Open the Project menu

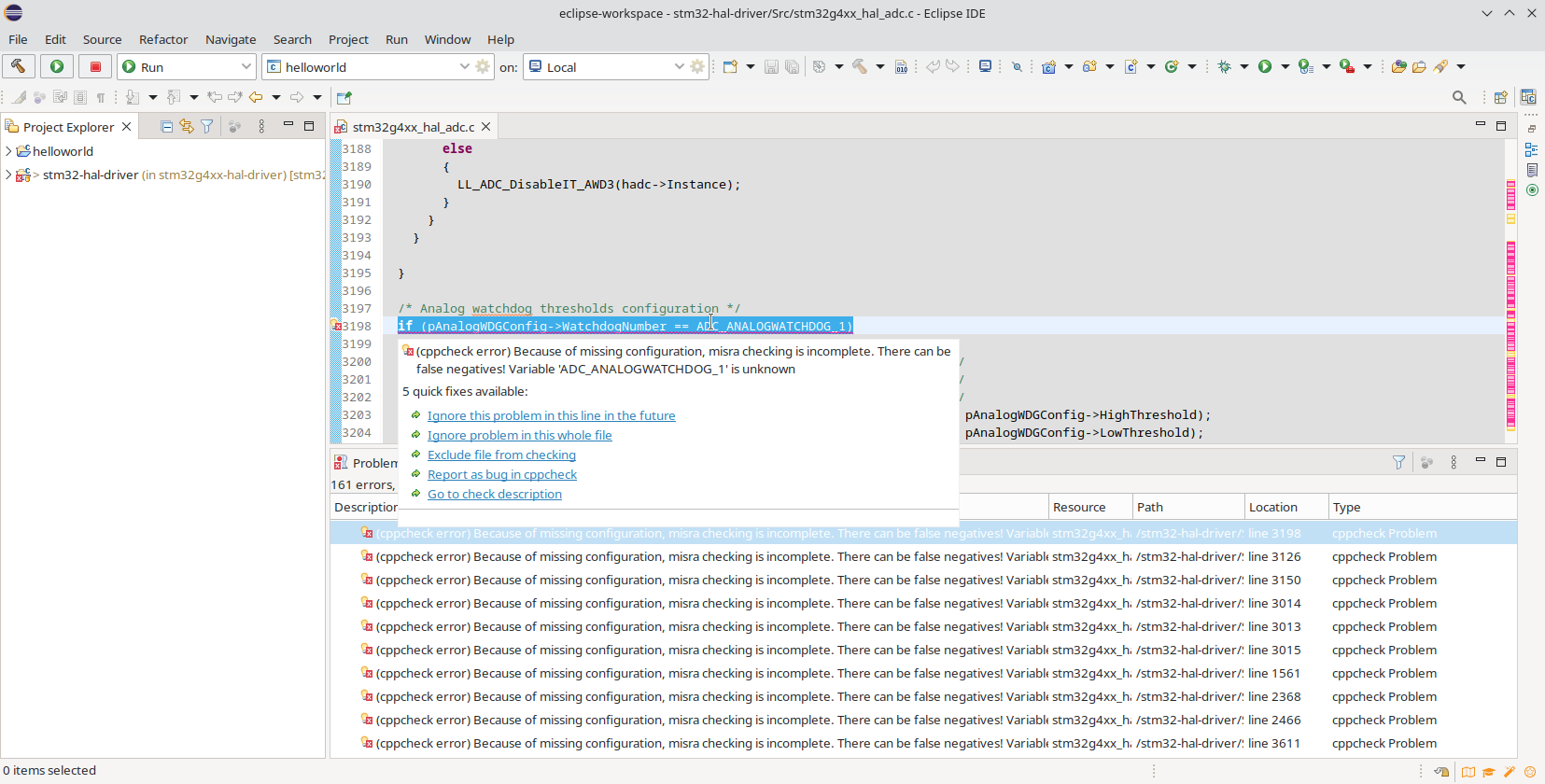[x=348, y=39]
